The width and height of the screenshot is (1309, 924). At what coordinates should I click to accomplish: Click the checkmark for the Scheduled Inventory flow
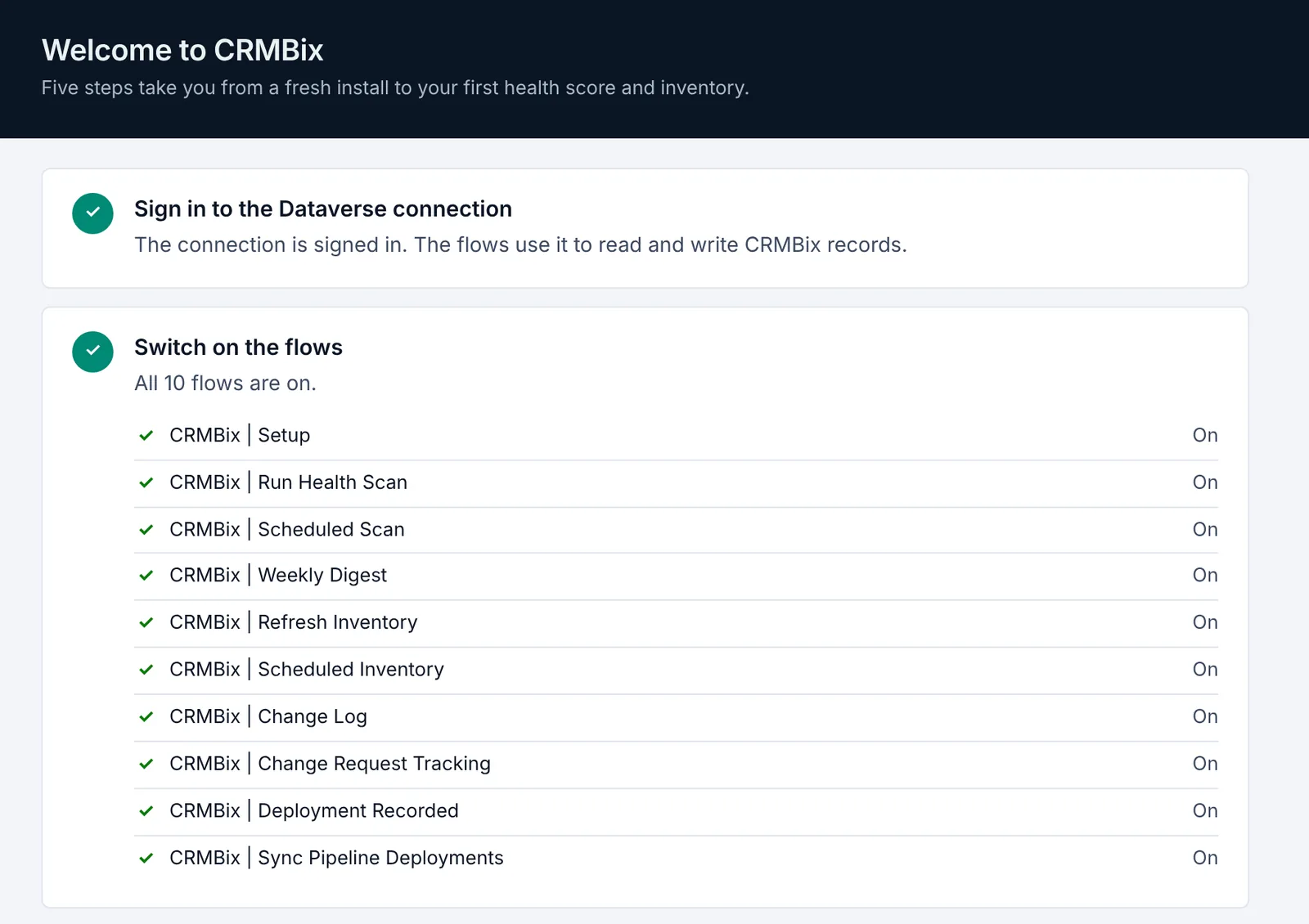point(146,670)
